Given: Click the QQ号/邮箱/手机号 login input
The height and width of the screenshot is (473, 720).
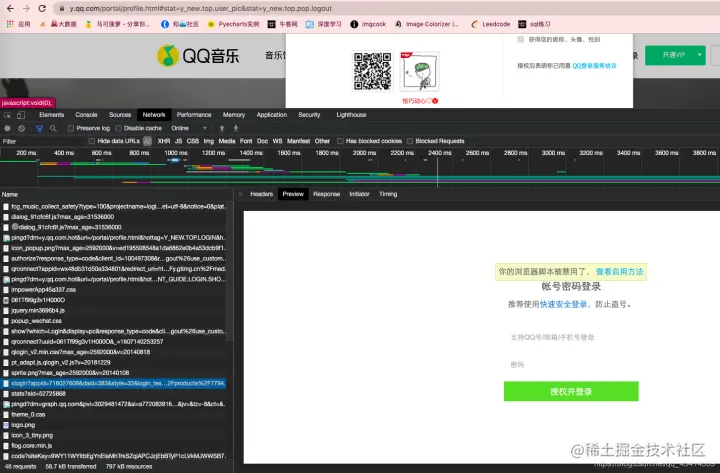Looking at the screenshot, I should [571, 337].
